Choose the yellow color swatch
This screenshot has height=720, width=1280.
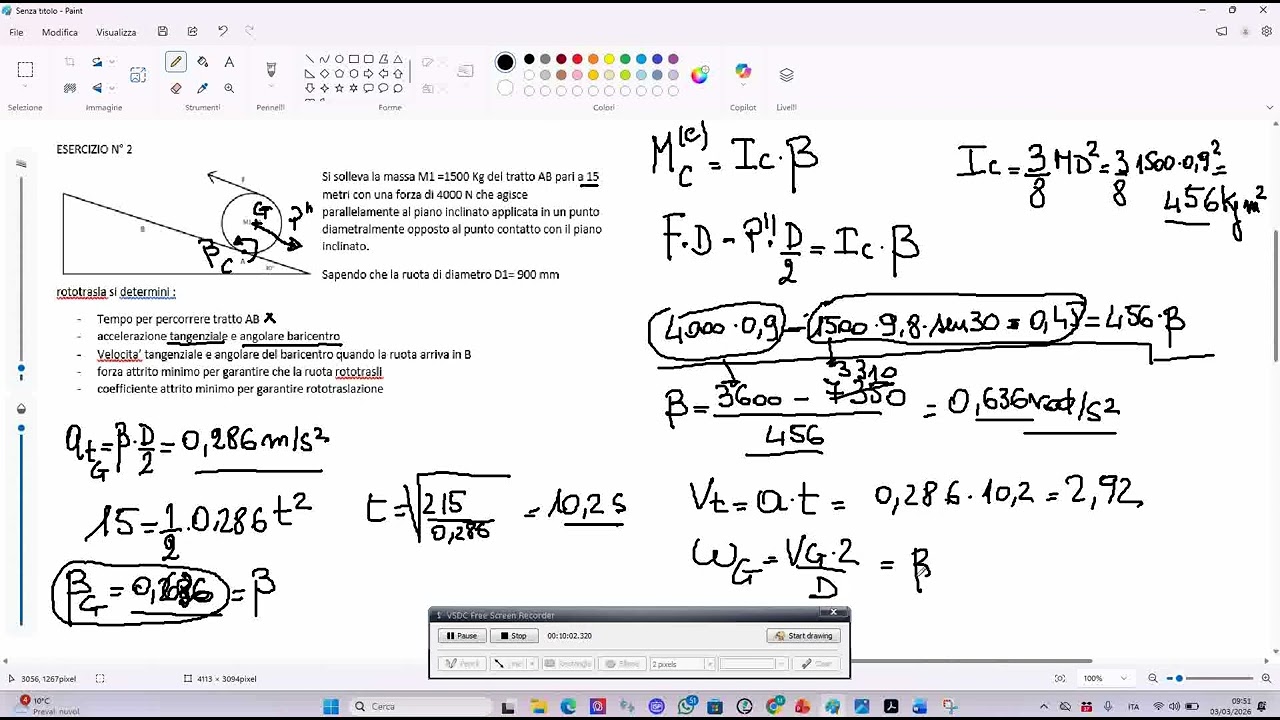click(609, 59)
